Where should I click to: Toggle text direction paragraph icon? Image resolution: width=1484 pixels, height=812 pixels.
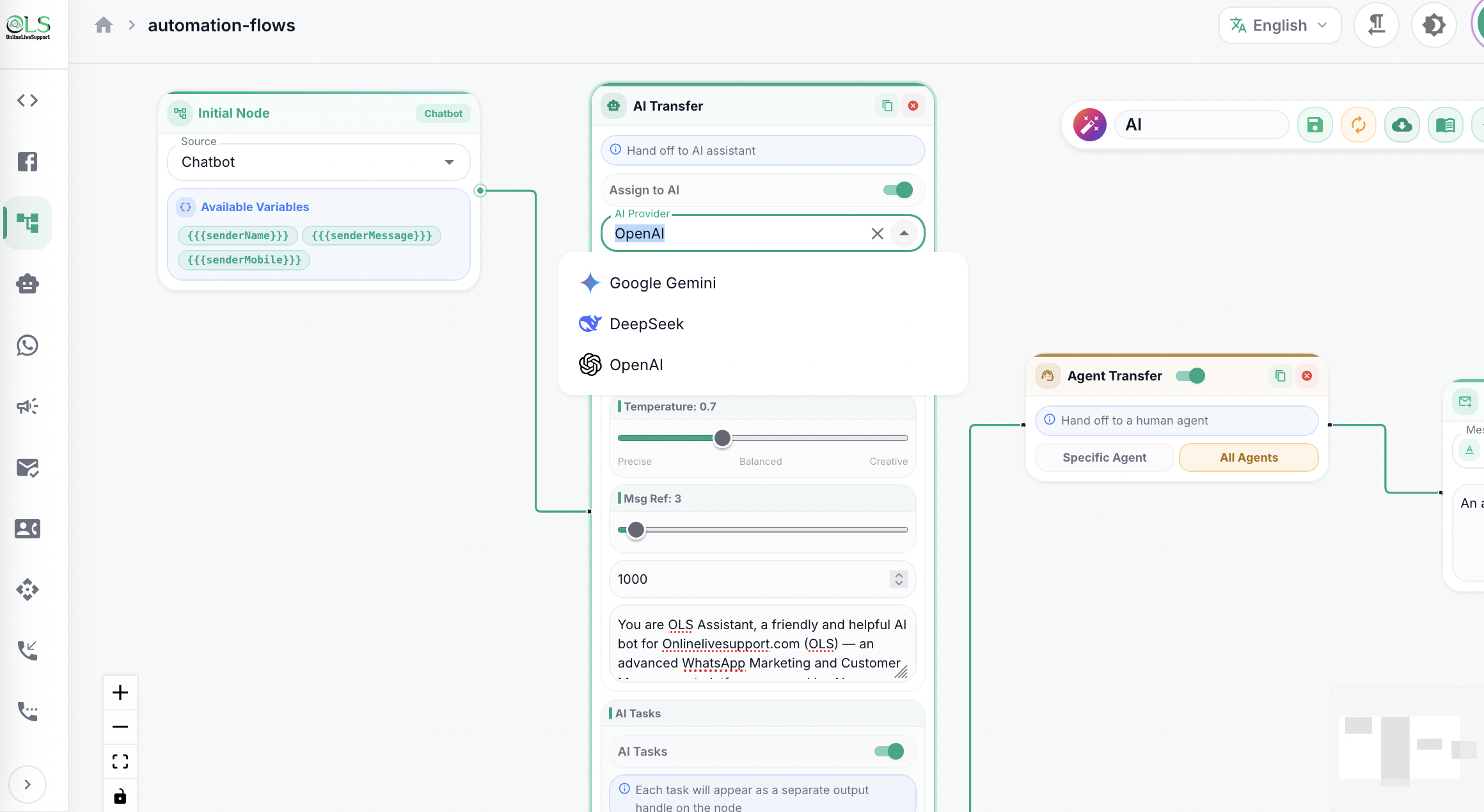(1377, 25)
